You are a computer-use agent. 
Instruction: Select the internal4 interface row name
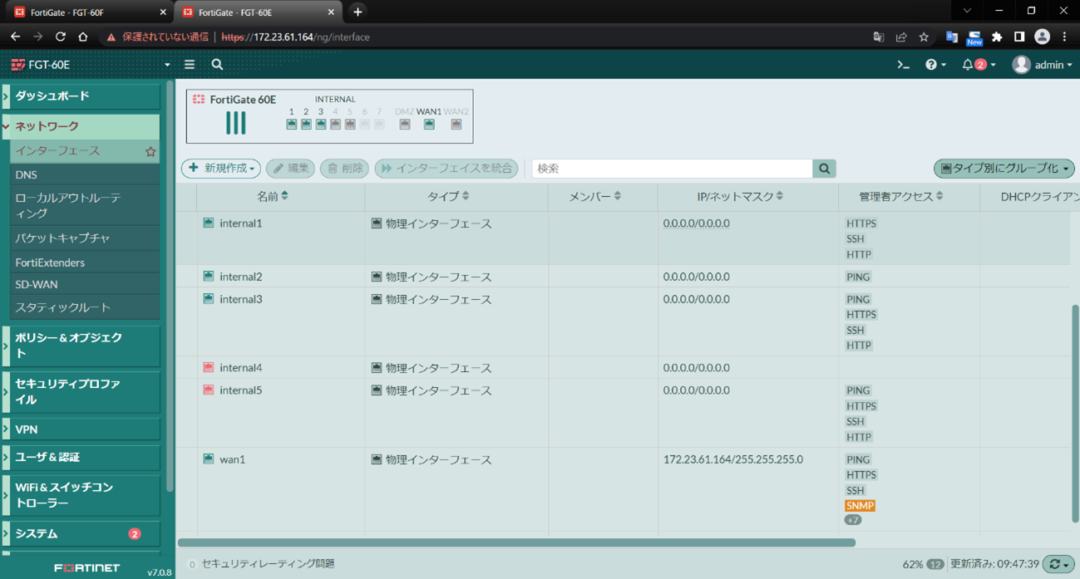pyautogui.click(x=240, y=368)
